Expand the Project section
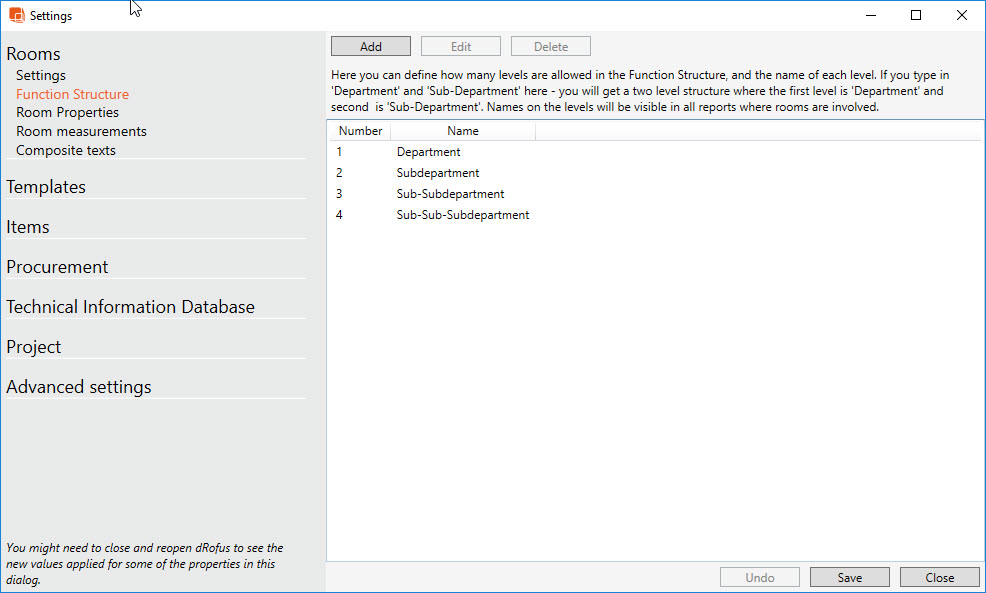986x593 pixels. 34,347
